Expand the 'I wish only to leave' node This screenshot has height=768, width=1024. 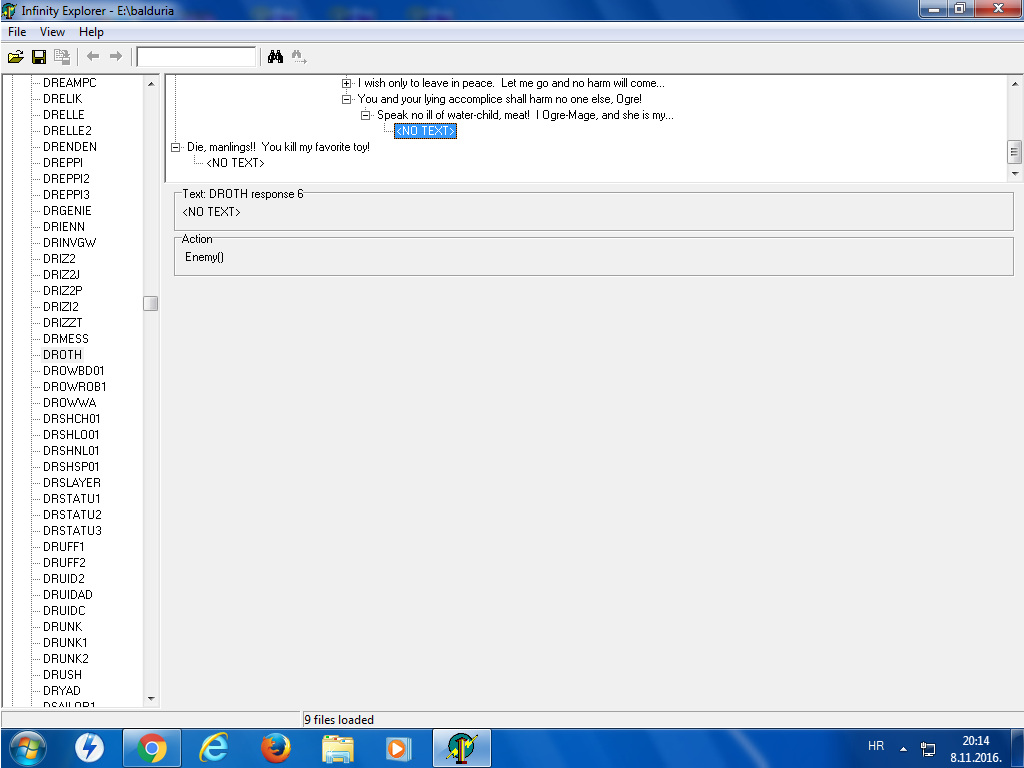point(347,84)
